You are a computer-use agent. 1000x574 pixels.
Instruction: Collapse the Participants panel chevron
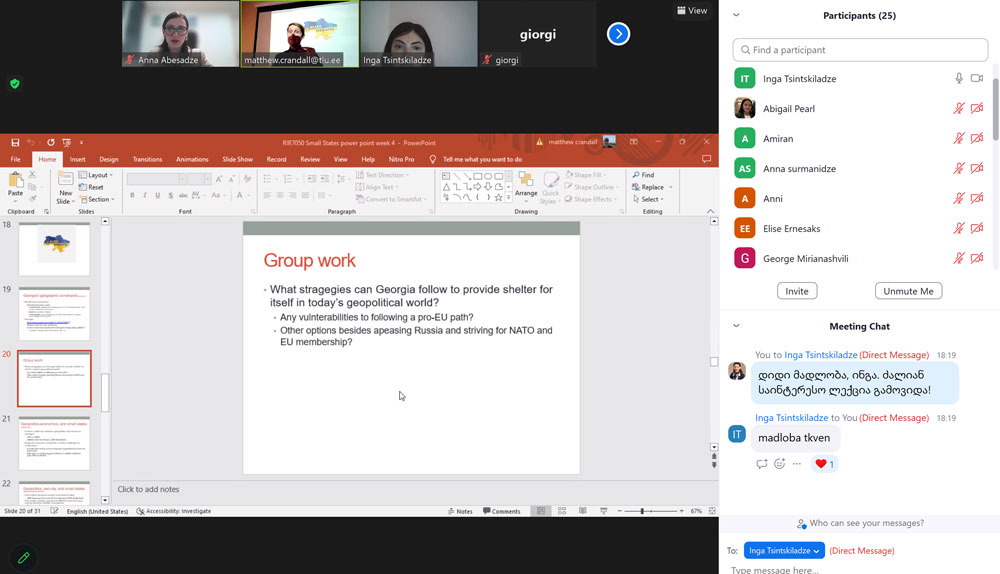(x=737, y=15)
